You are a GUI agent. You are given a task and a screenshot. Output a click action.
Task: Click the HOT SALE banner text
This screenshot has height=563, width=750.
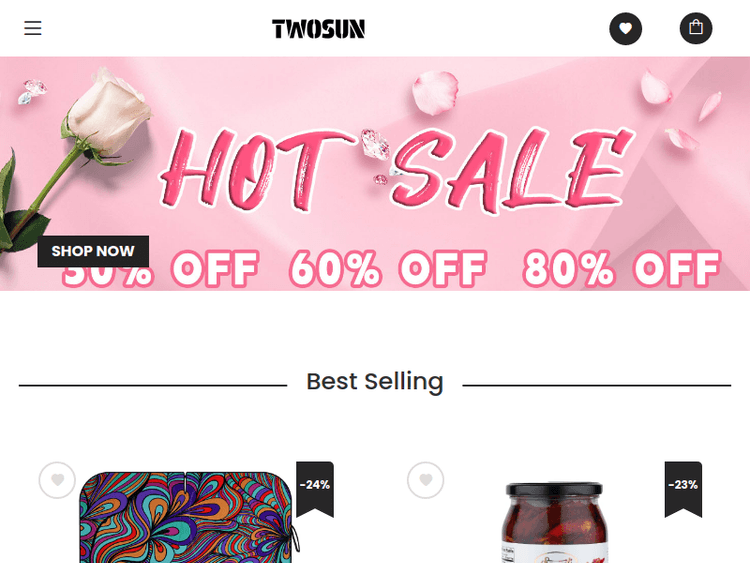(x=397, y=170)
